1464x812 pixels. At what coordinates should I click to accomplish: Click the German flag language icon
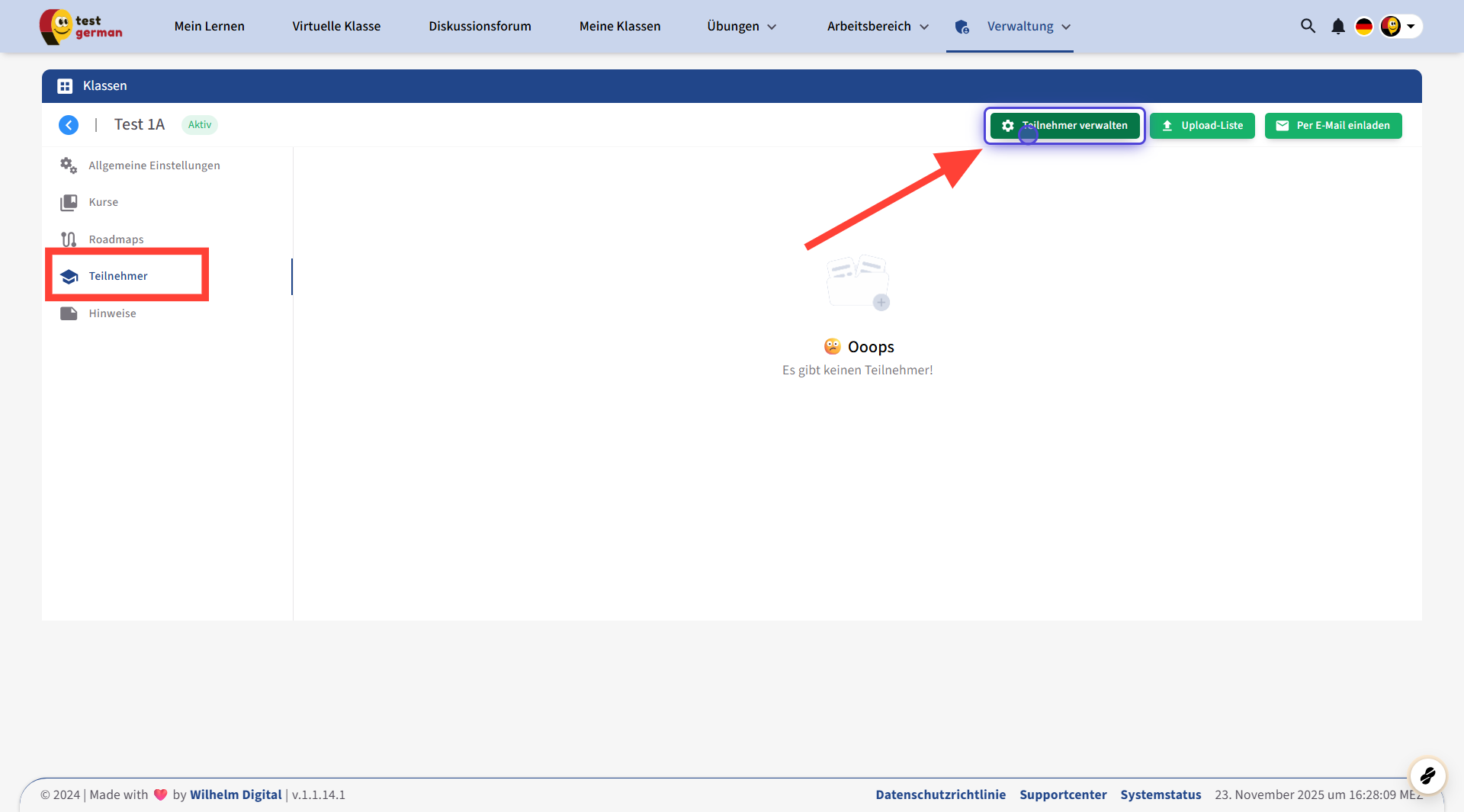tap(1363, 27)
